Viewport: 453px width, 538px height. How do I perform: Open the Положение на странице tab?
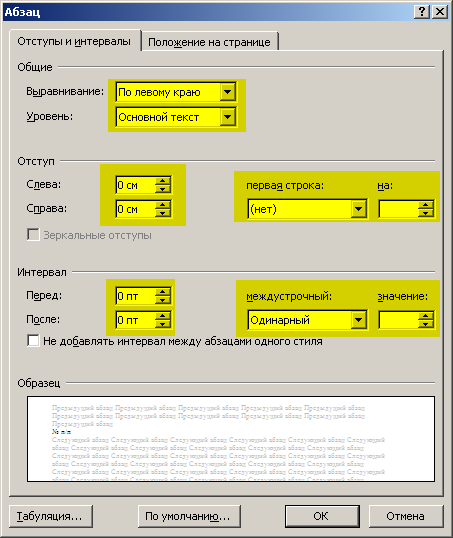(209, 42)
